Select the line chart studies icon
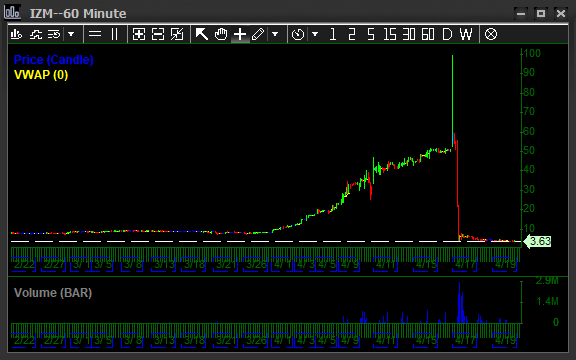This screenshot has height=360, width=576. point(36,35)
